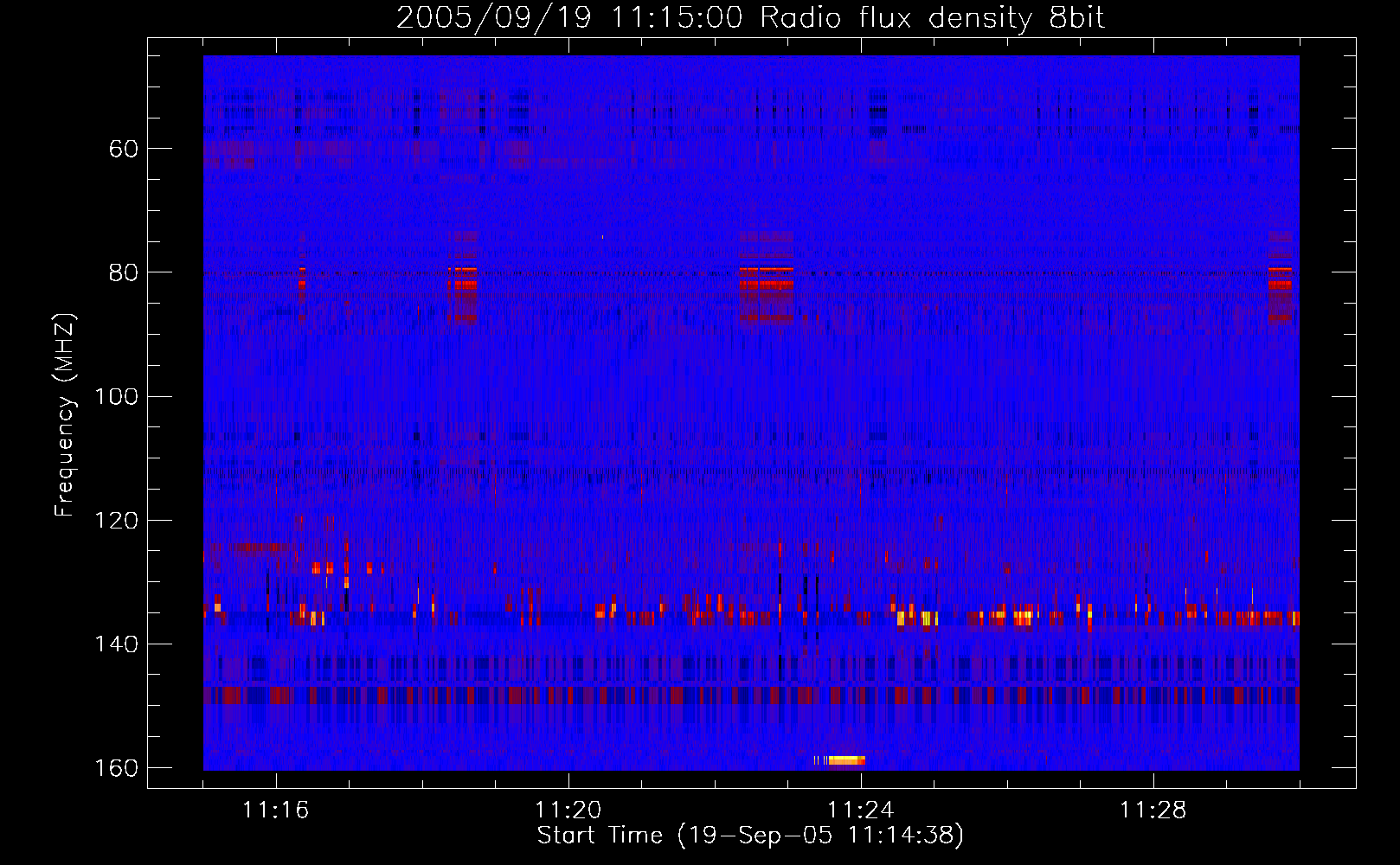Click the 80 frequency tick label
This screenshot has width=1400, height=865.
[x=124, y=272]
